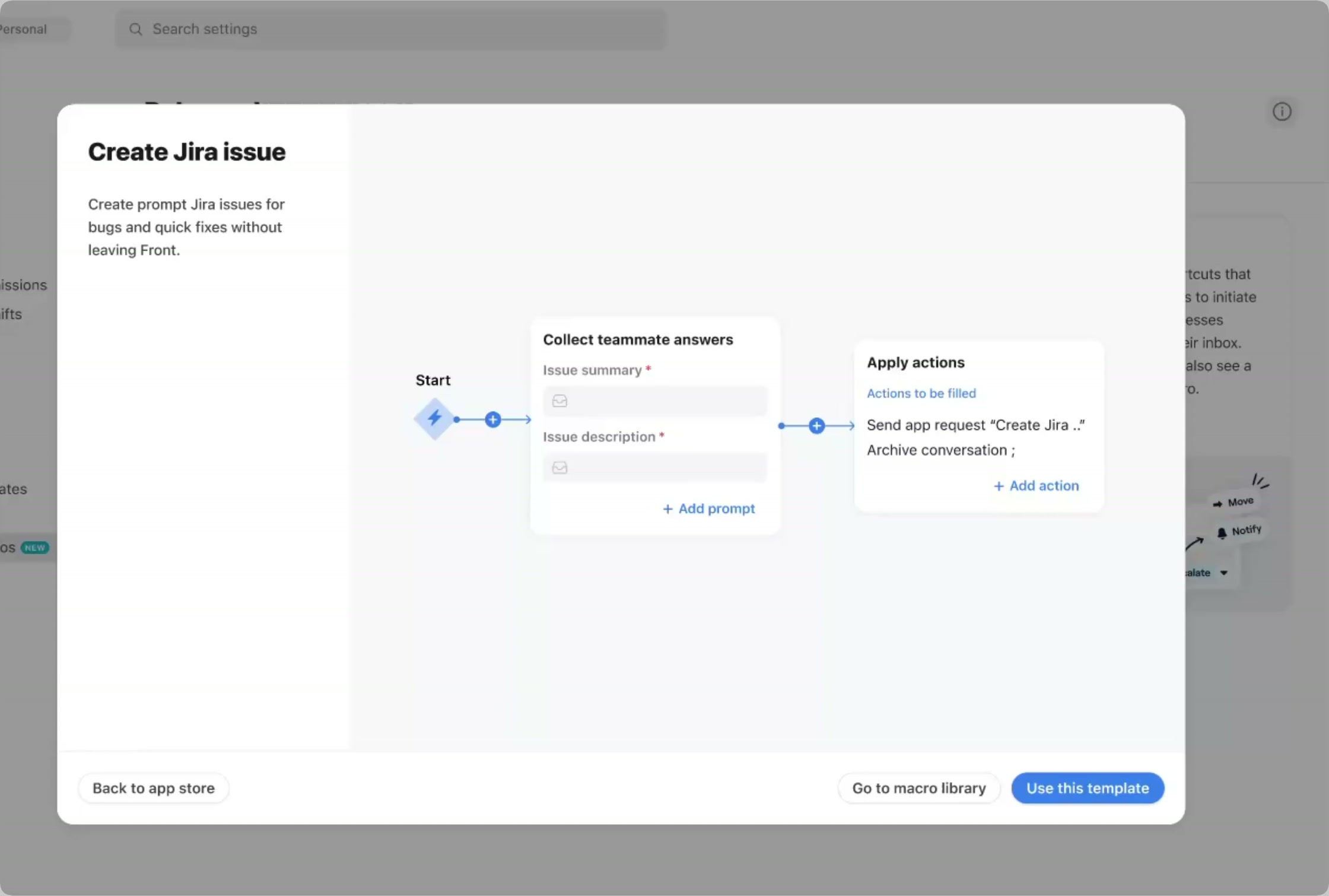Go back to app store
Image resolution: width=1329 pixels, height=896 pixels.
154,788
